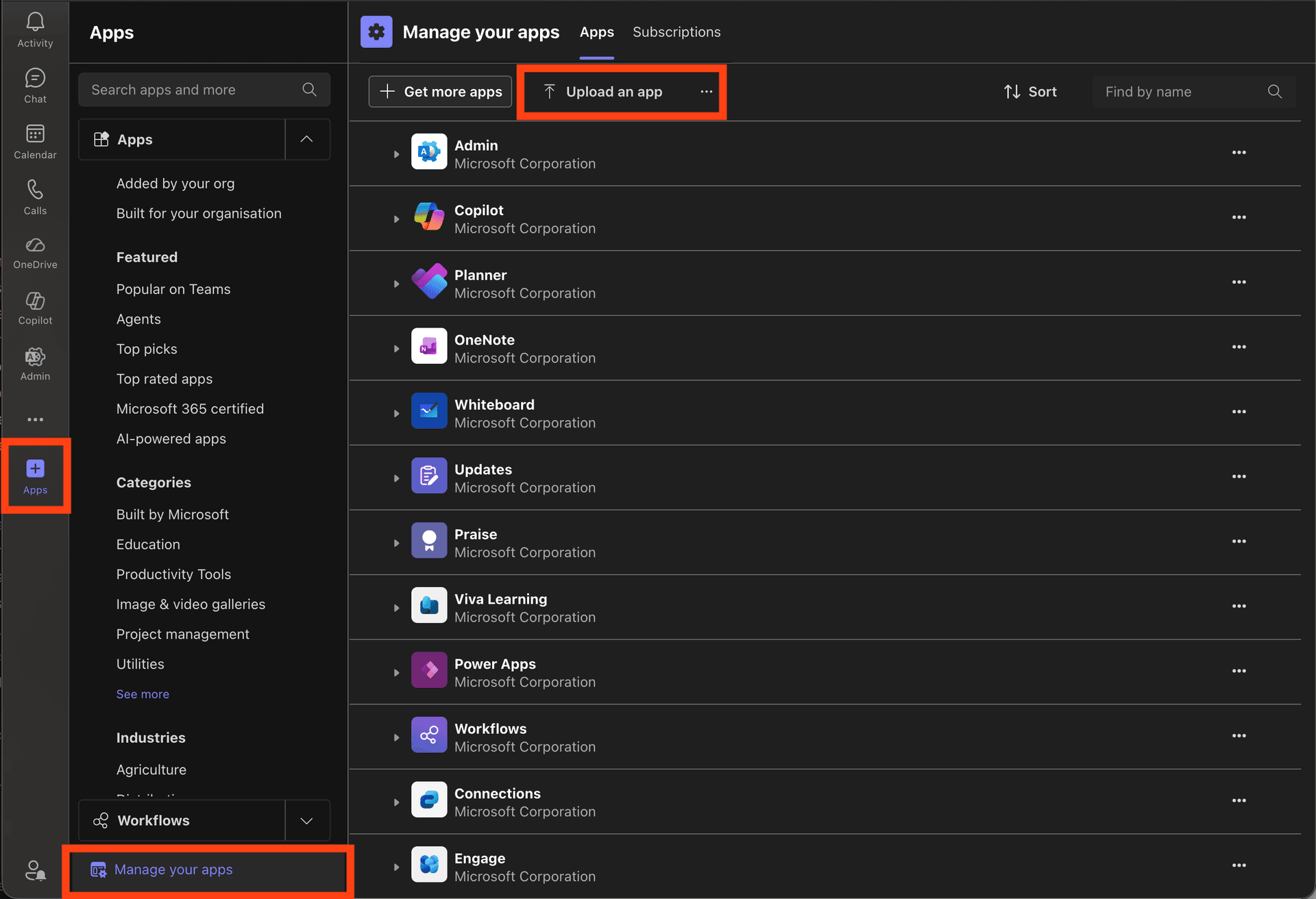Open Added by your org
1316x899 pixels.
pos(175,184)
